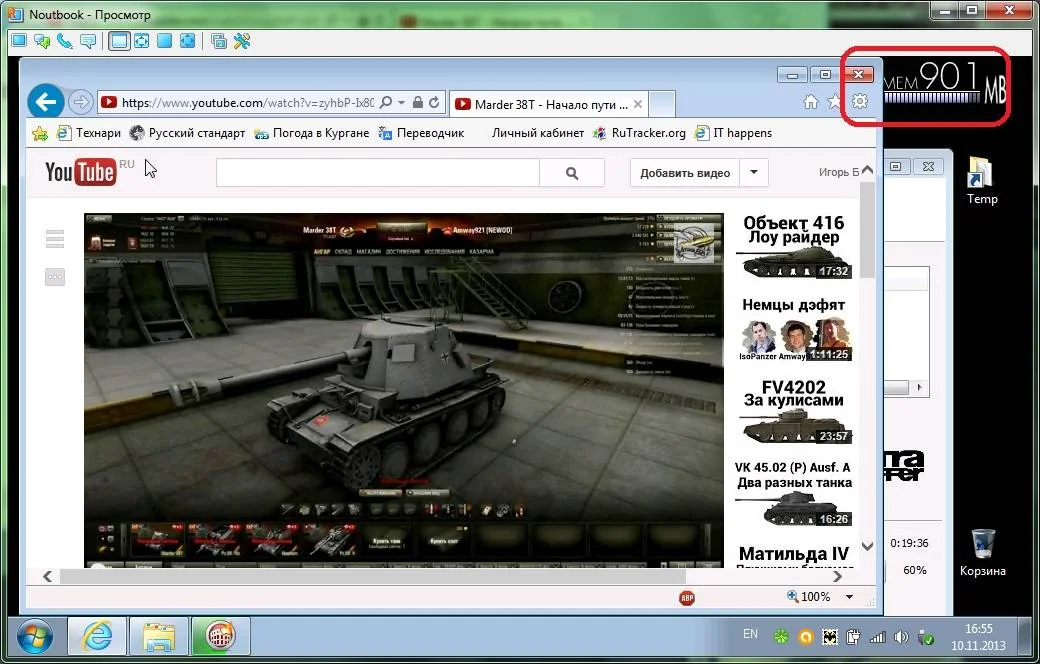This screenshot has width=1040, height=664.
Task: Open the Объект 416 Лоу райдер video thumbnail
Action: coord(794,246)
